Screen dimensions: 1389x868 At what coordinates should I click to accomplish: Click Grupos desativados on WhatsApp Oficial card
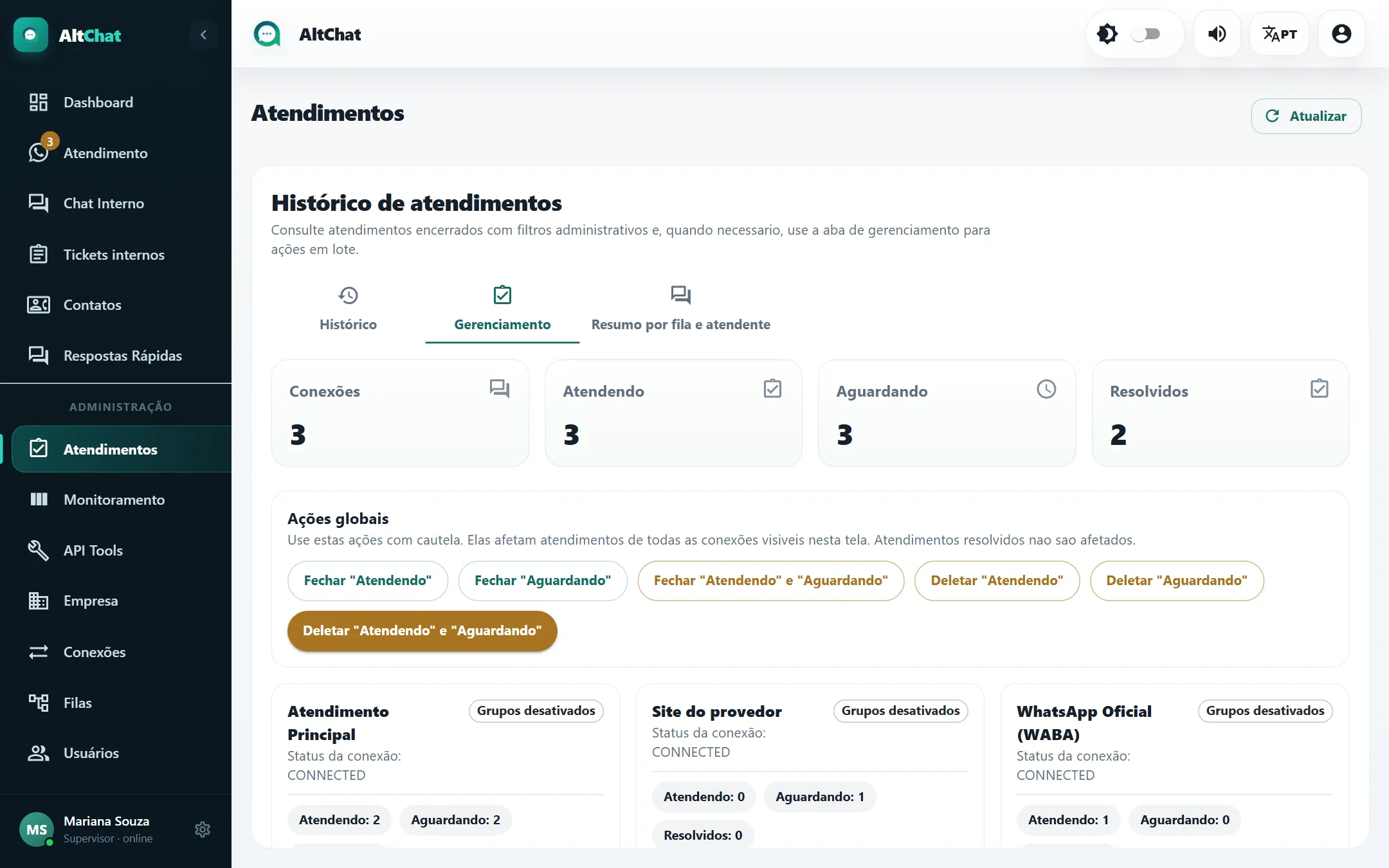pos(1265,711)
